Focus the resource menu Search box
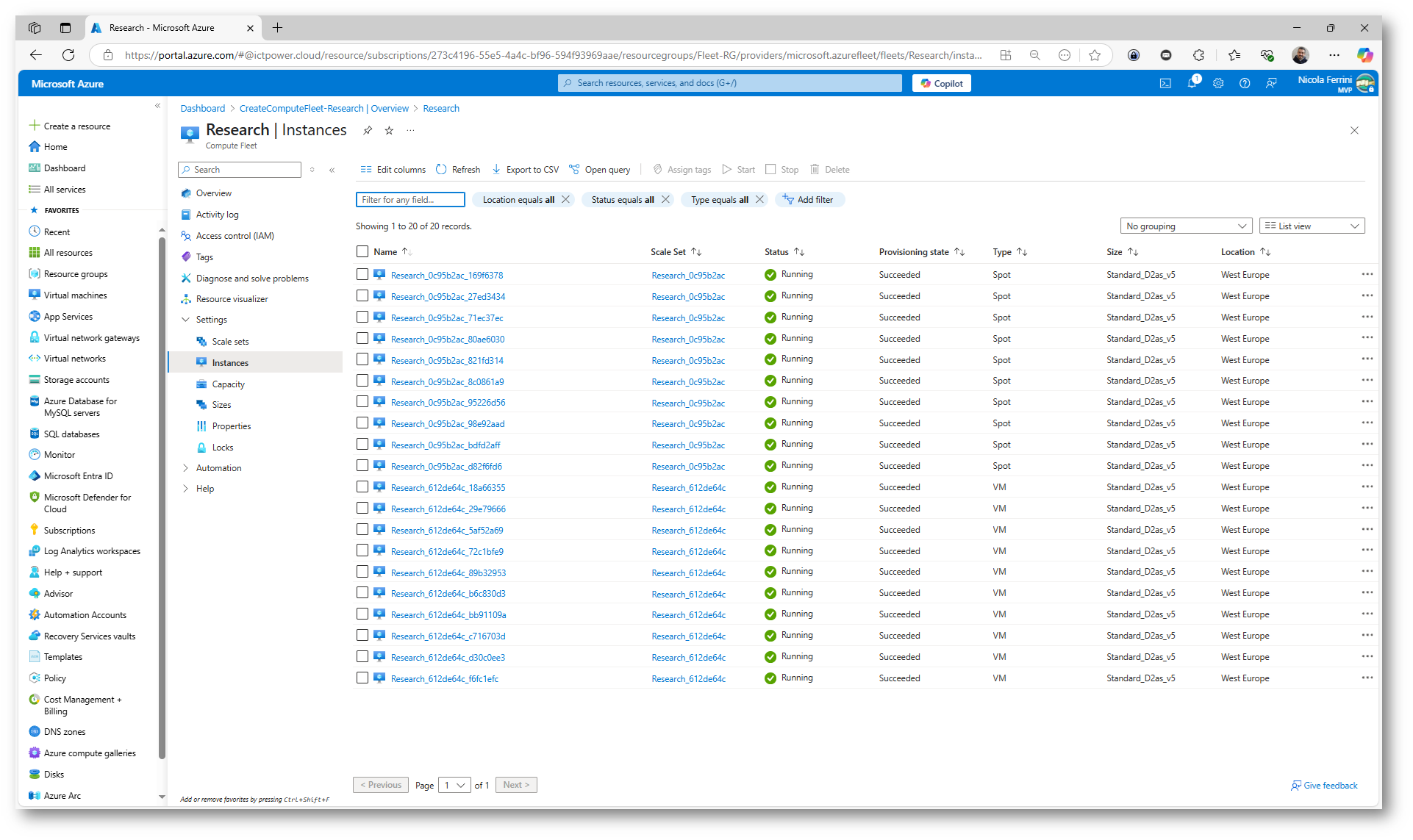The height and width of the screenshot is (840, 1413). point(240,170)
